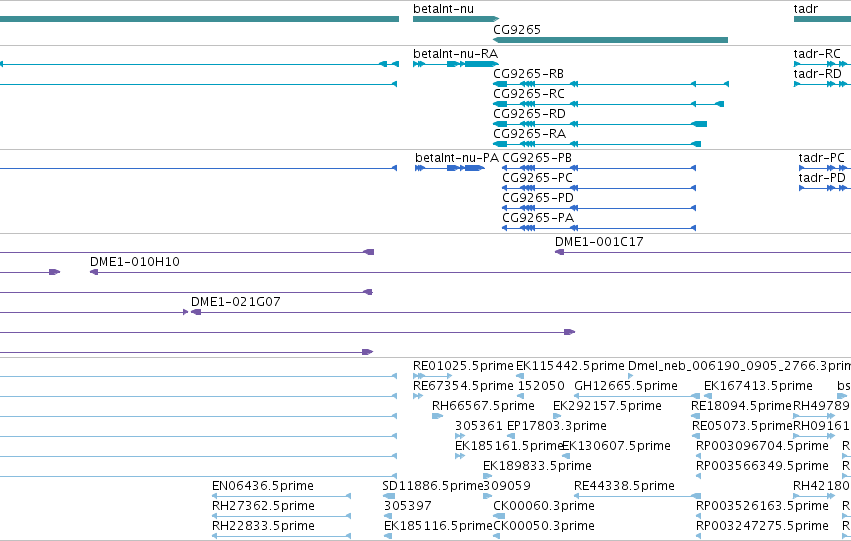
Task: Click EST EN06436.5prime
Action: [282, 496]
